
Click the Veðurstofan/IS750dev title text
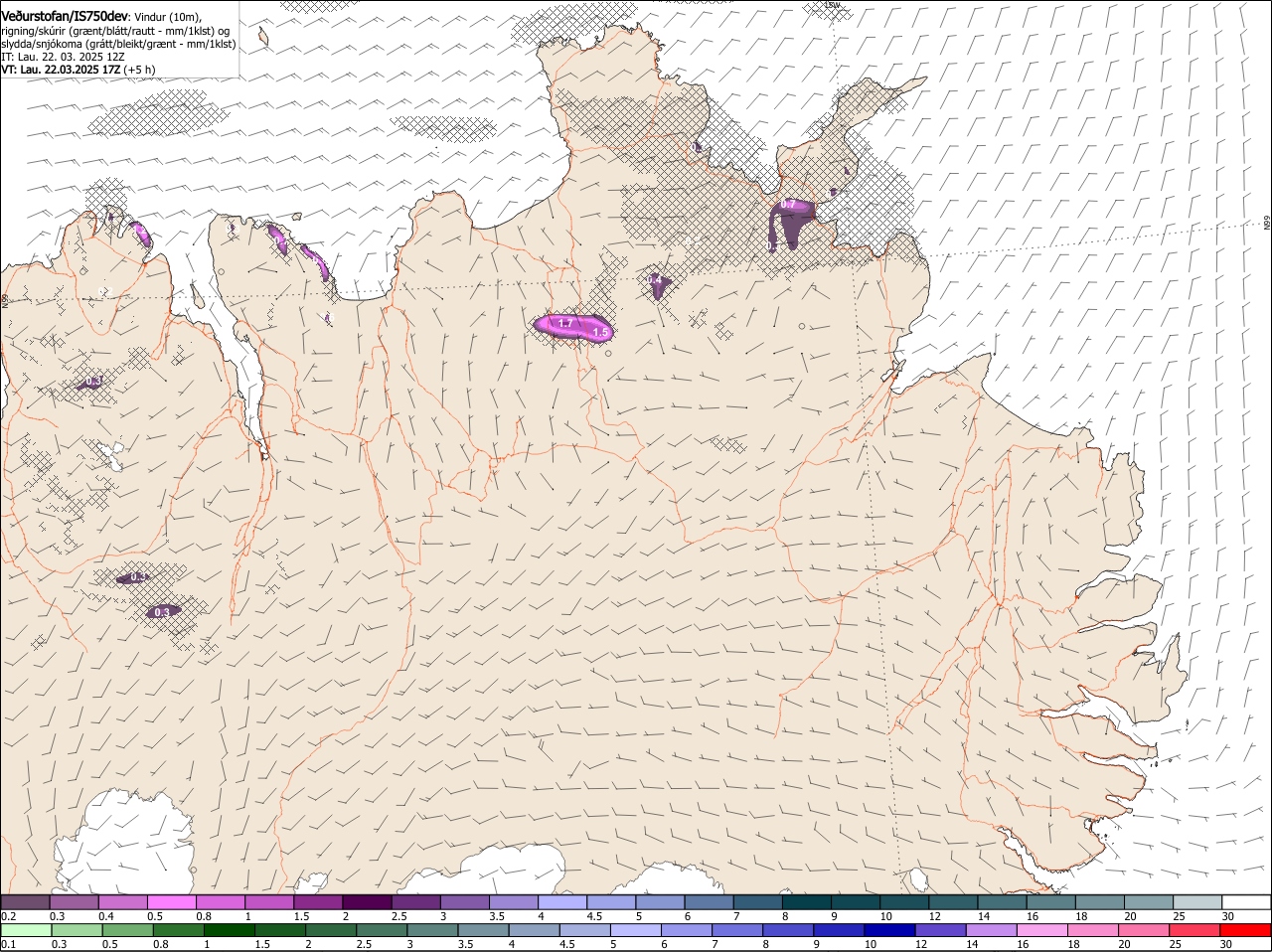65,16
